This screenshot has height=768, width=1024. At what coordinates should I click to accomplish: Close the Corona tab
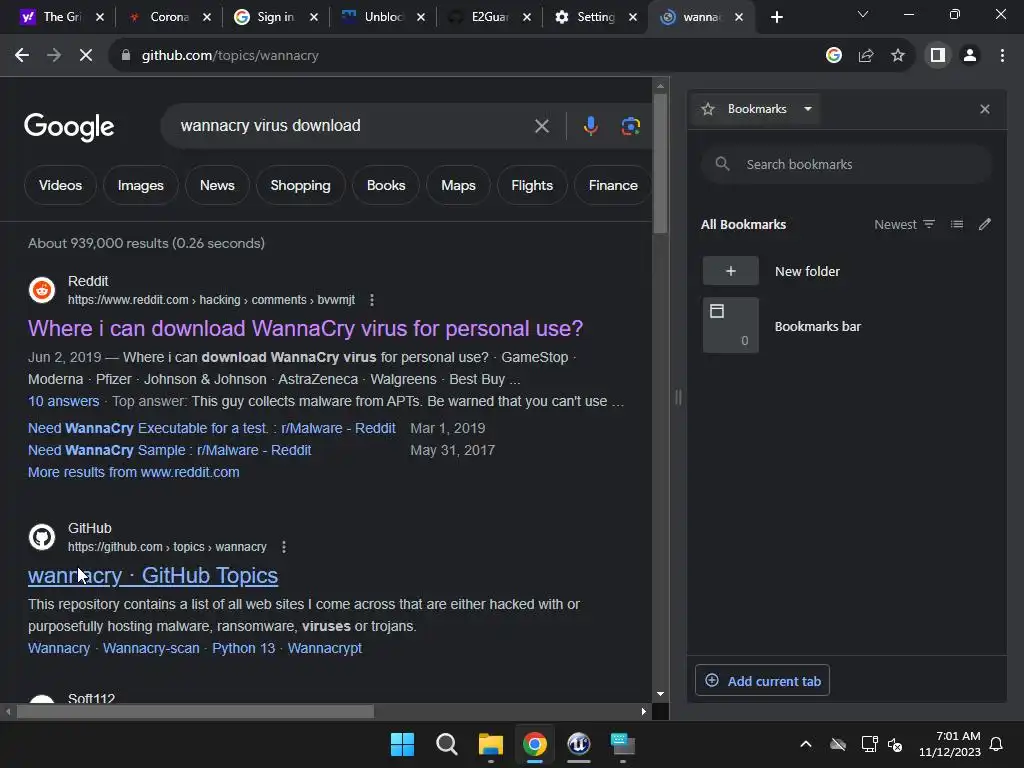[x=207, y=18]
